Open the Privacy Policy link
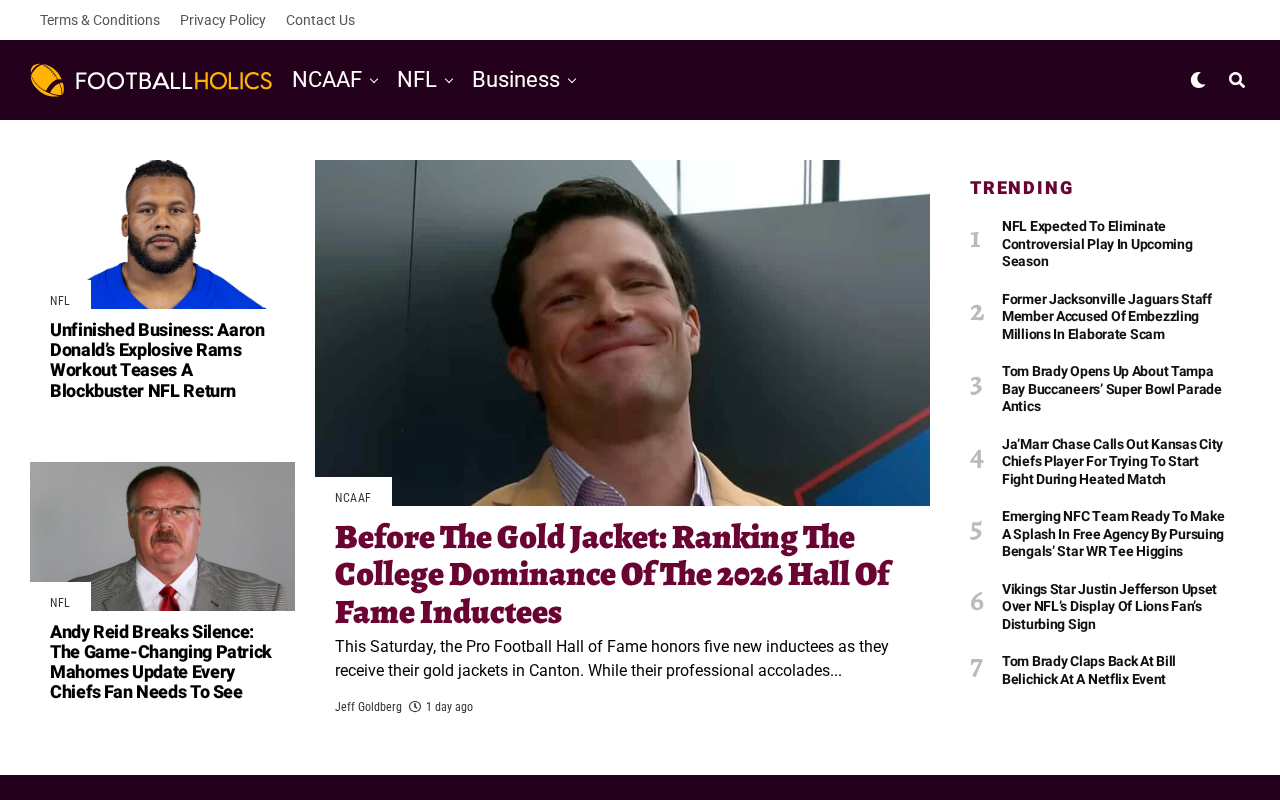Screen dimensions: 1280x800 pos(223,20)
